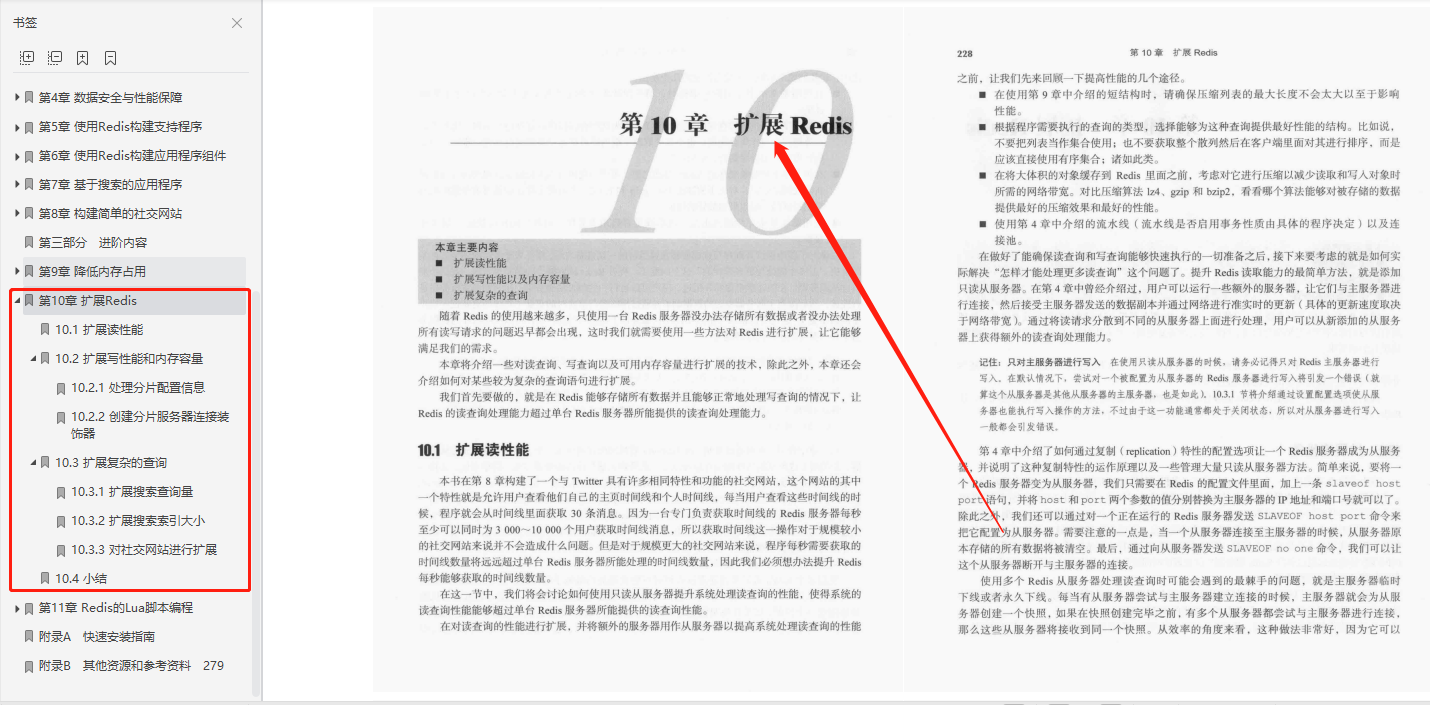Click bookmark icon beside 第9章 降低内存占用
This screenshot has height=705, width=1430.
[x=29, y=272]
